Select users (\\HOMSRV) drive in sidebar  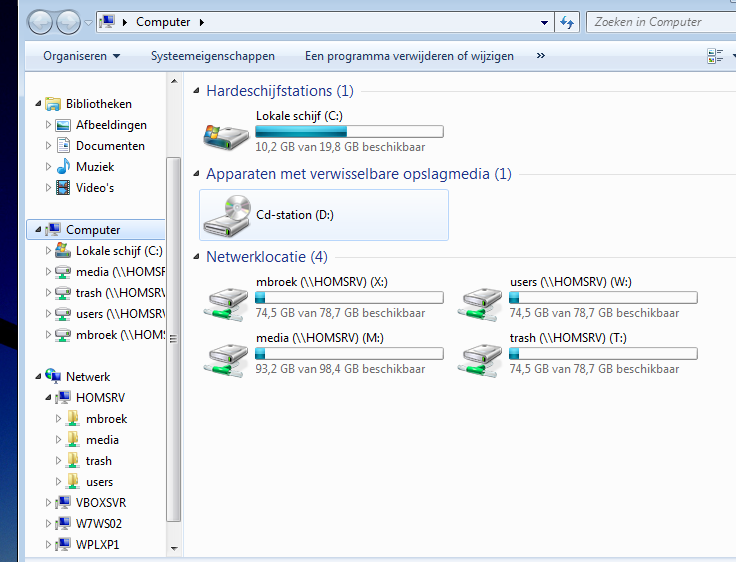120,314
